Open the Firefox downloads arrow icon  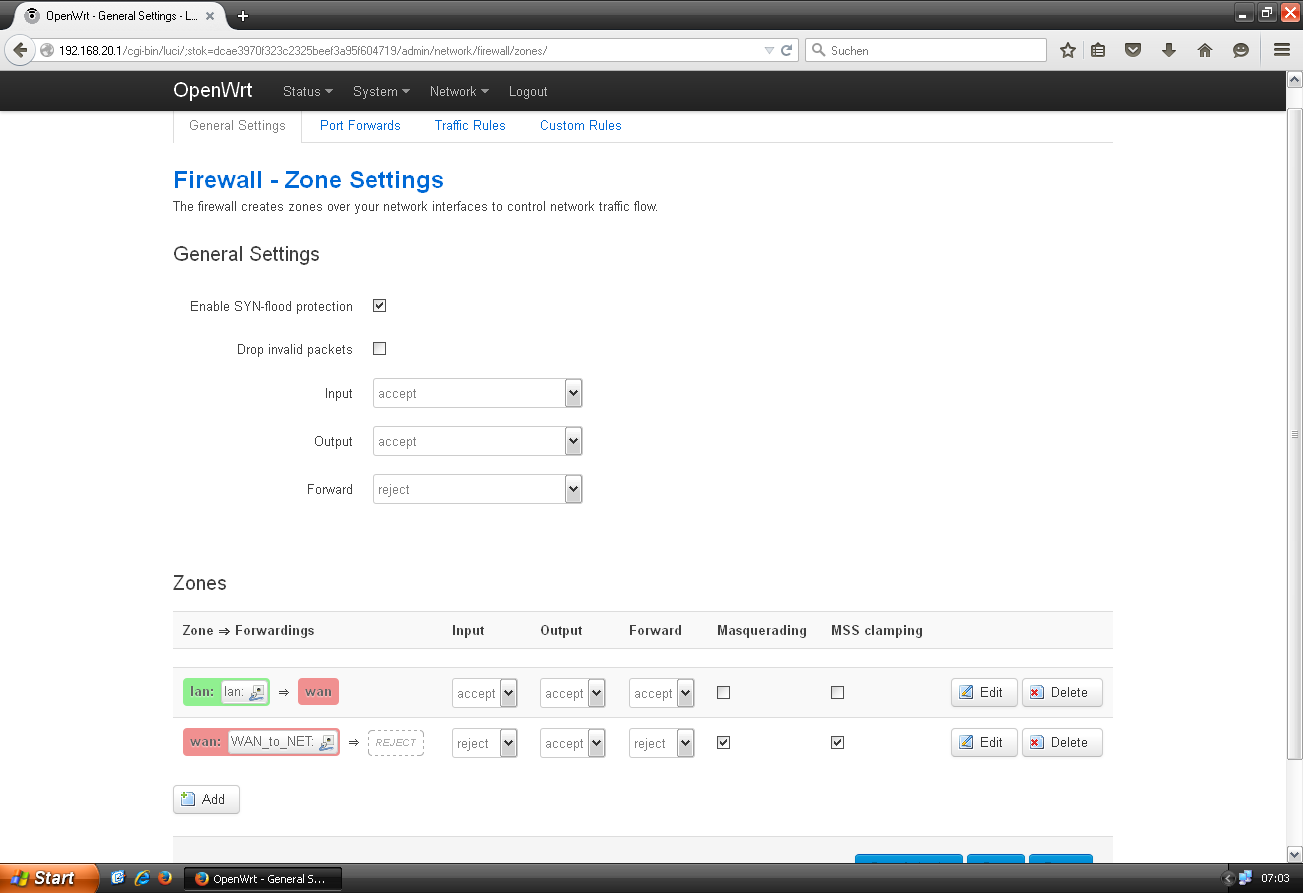pyautogui.click(x=1168, y=50)
